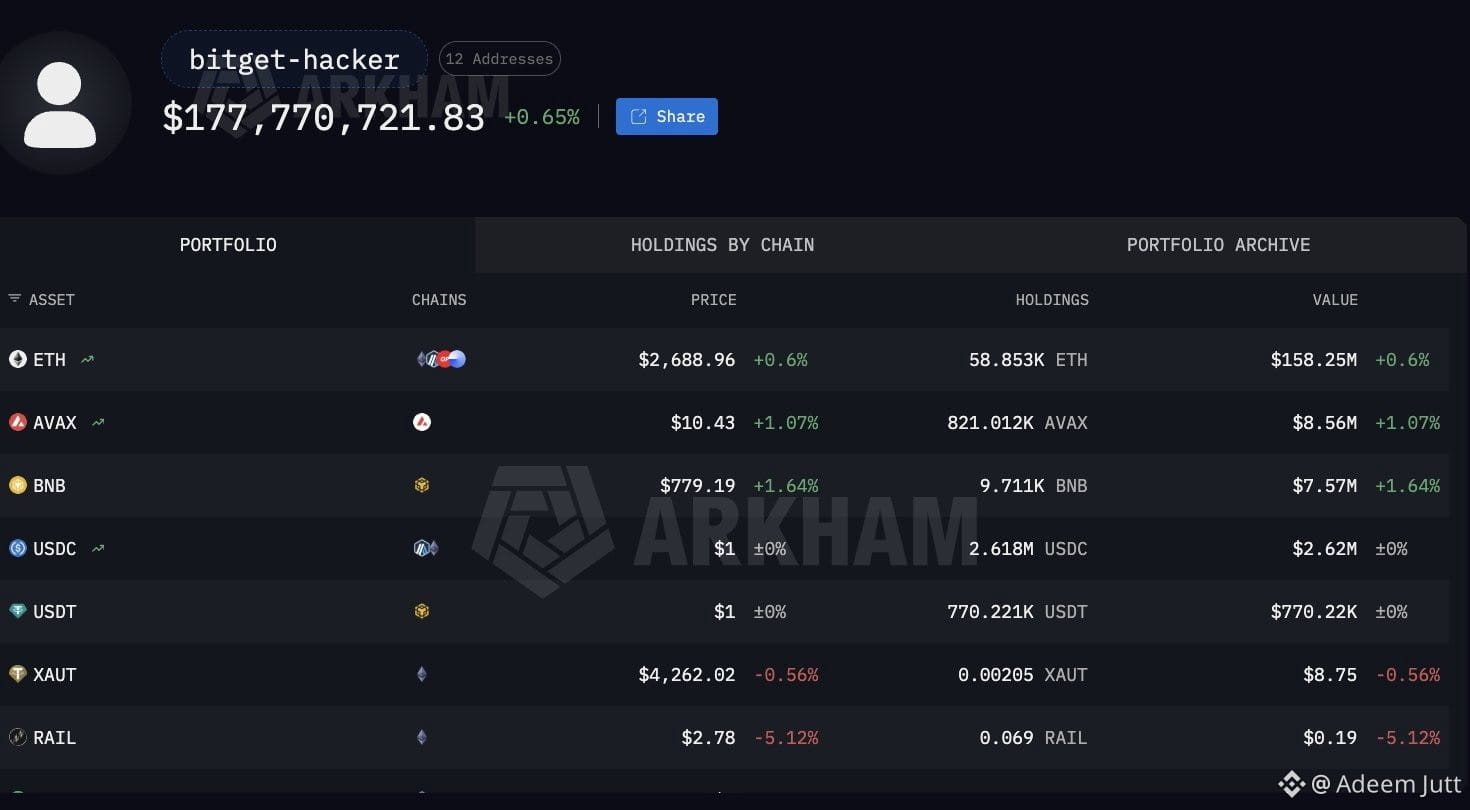Sort table by HOLDINGS column header

click(x=1052, y=299)
